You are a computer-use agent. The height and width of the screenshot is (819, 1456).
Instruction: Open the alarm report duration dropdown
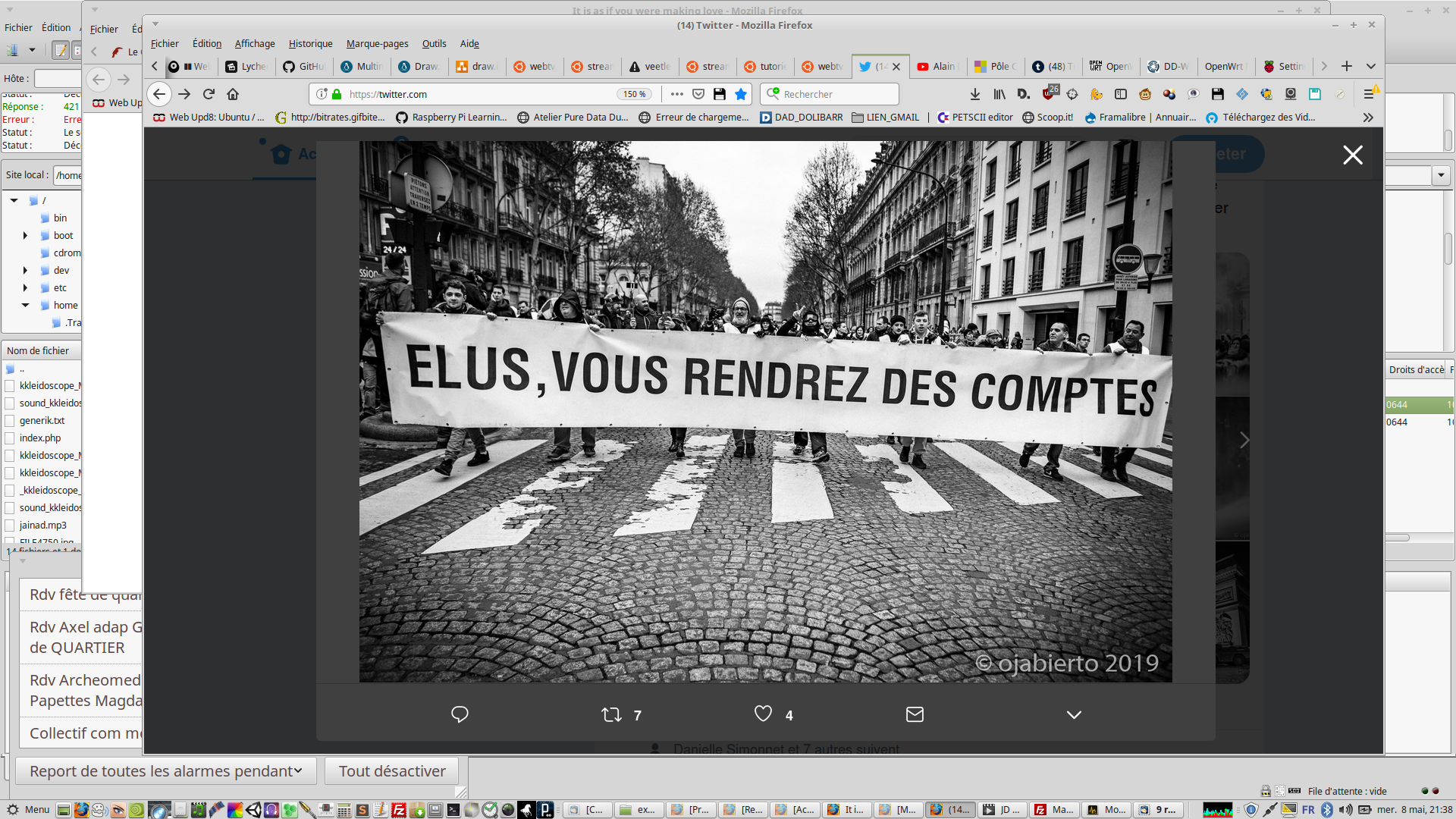point(165,771)
